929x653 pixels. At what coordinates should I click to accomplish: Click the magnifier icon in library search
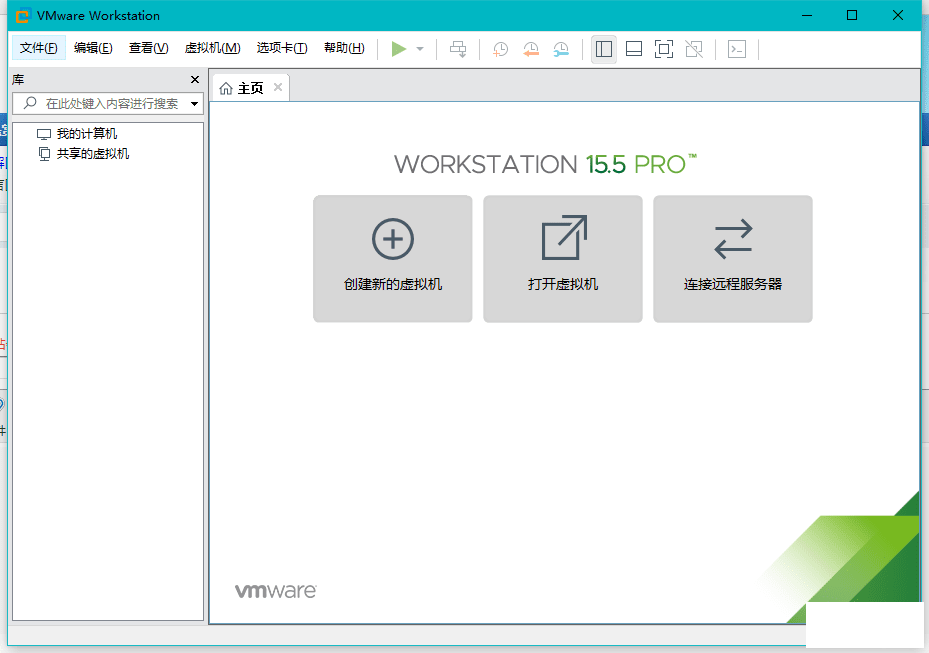click(x=30, y=103)
